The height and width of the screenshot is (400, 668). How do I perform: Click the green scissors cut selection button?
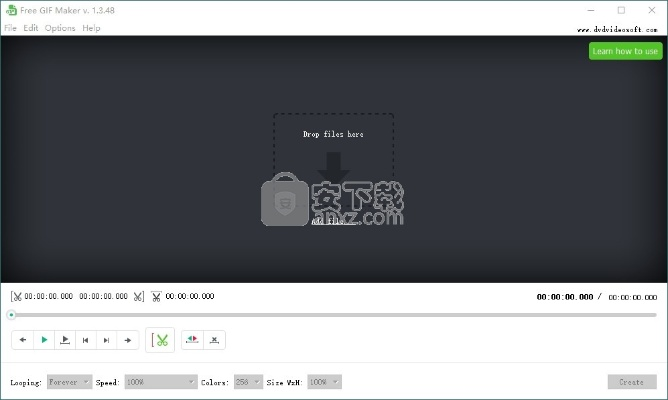pyautogui.click(x=160, y=340)
